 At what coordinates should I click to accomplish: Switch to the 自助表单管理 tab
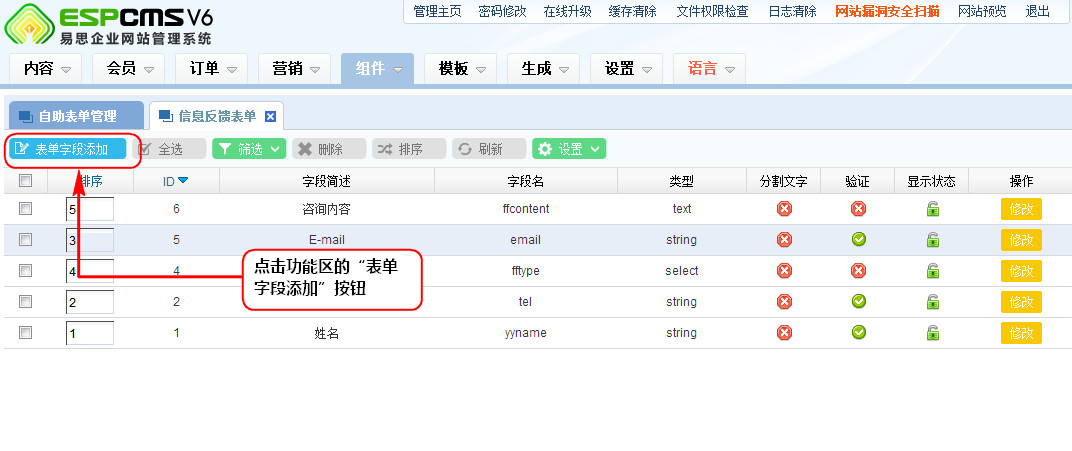click(76, 116)
